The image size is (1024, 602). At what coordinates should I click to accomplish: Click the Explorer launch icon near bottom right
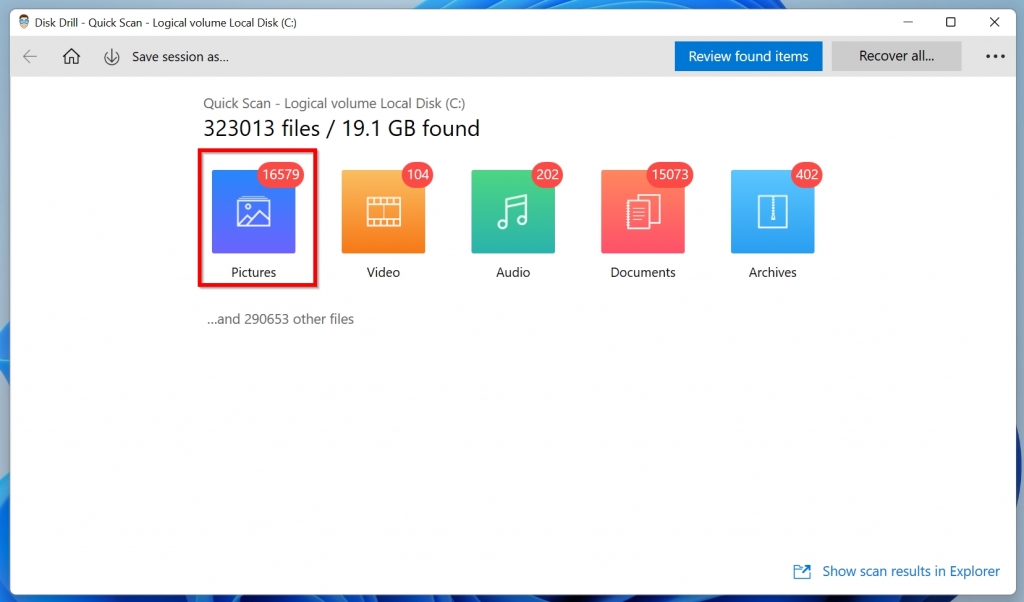click(801, 571)
